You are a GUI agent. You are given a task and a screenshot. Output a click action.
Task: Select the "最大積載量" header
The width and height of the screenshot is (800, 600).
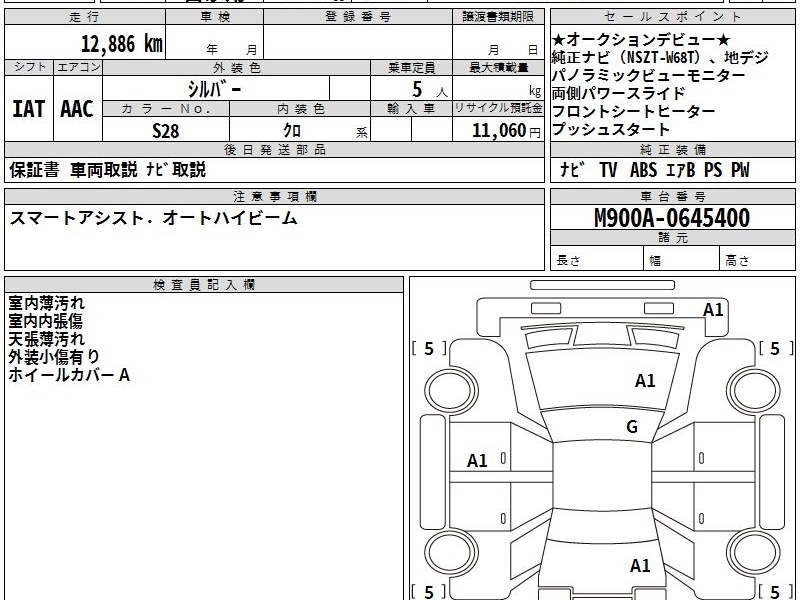[498, 67]
